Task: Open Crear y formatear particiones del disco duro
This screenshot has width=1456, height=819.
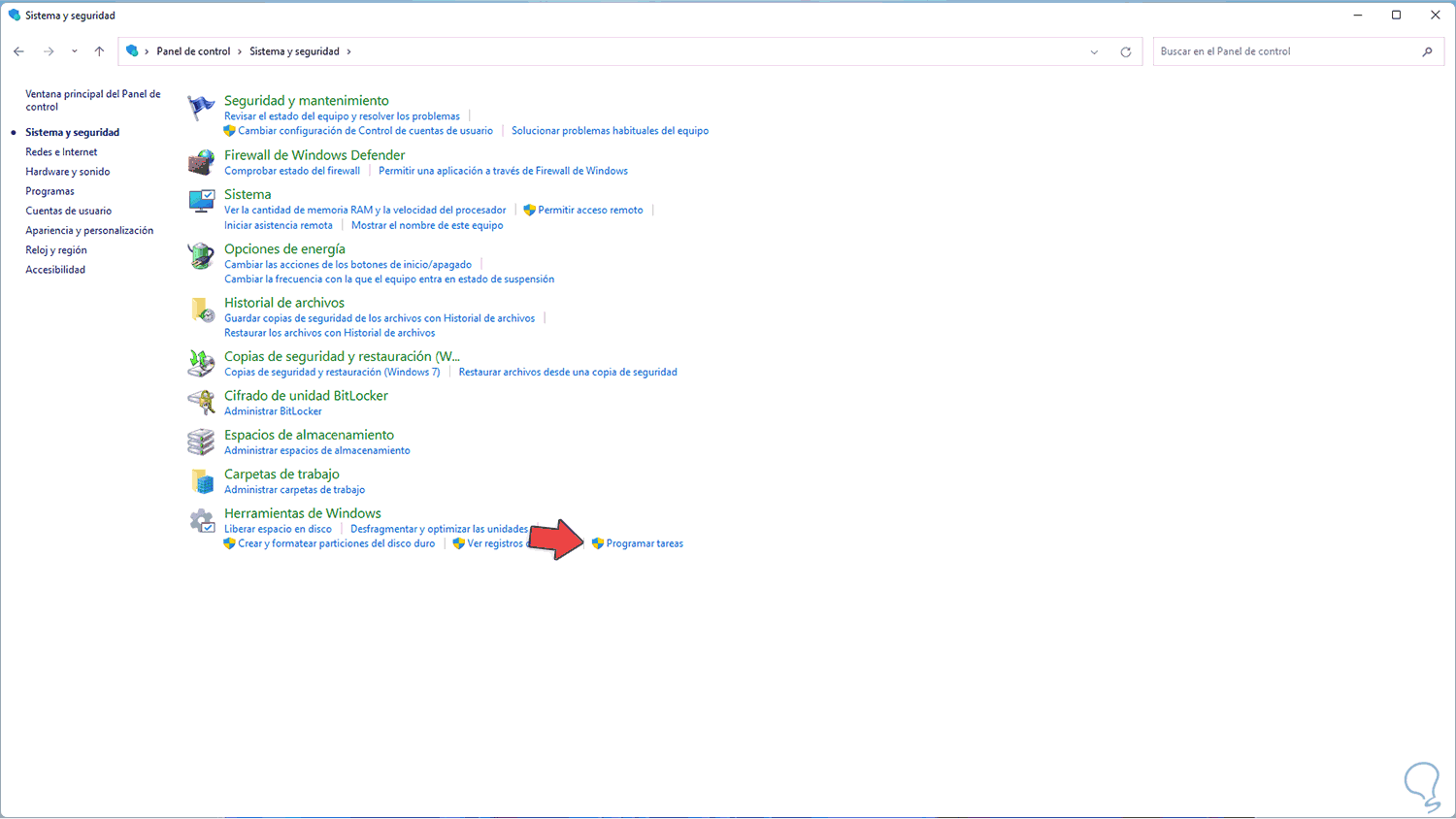Action: tap(336, 544)
